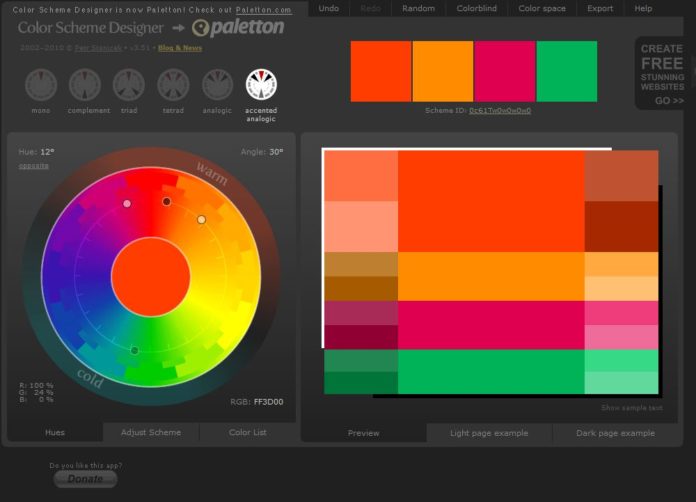
Task: Click the green swatch in top palette
Action: pyautogui.click(x=566, y=71)
